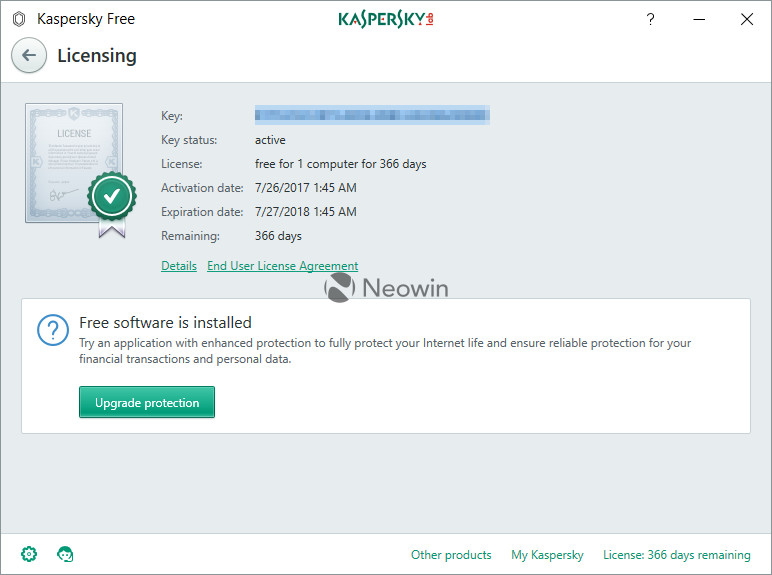This screenshot has height=575, width=772.
Task: Click the 'Key:' field label
Action: [172, 116]
